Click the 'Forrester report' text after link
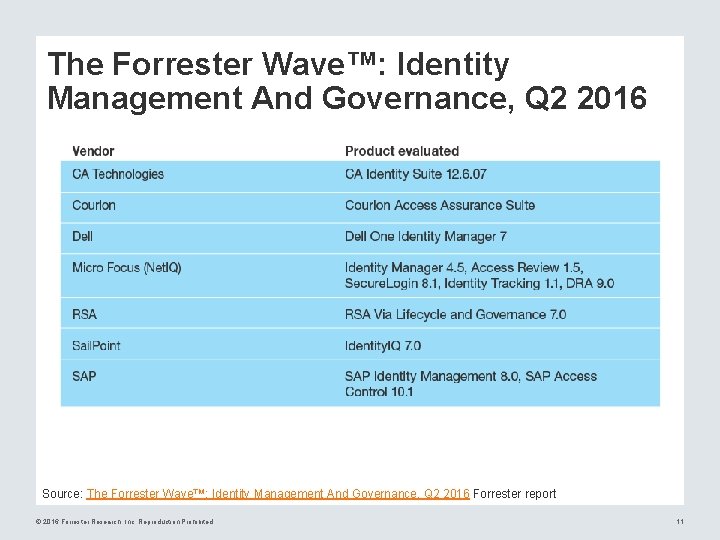720x540 pixels. (514, 494)
